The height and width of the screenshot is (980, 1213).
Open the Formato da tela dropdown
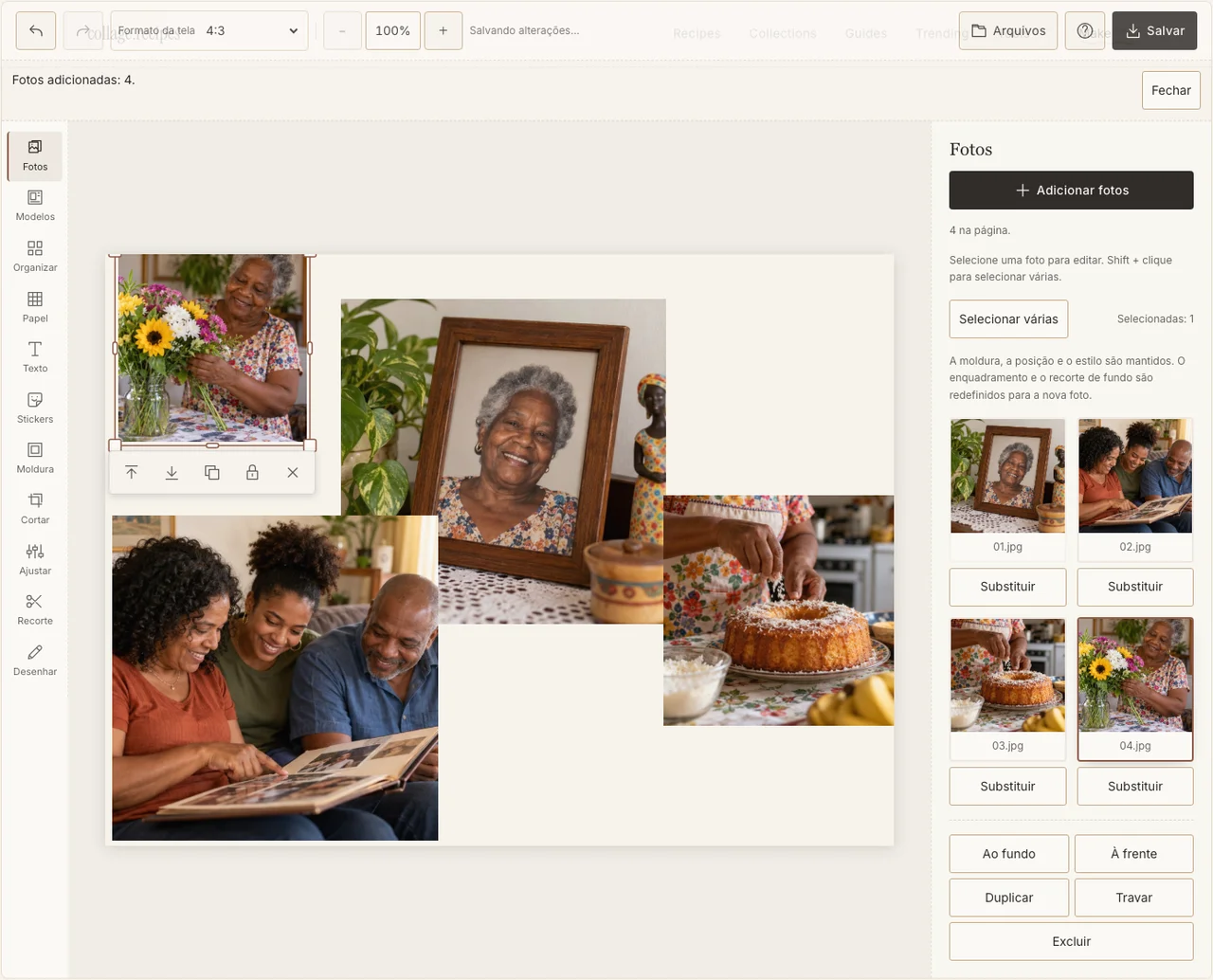[209, 30]
